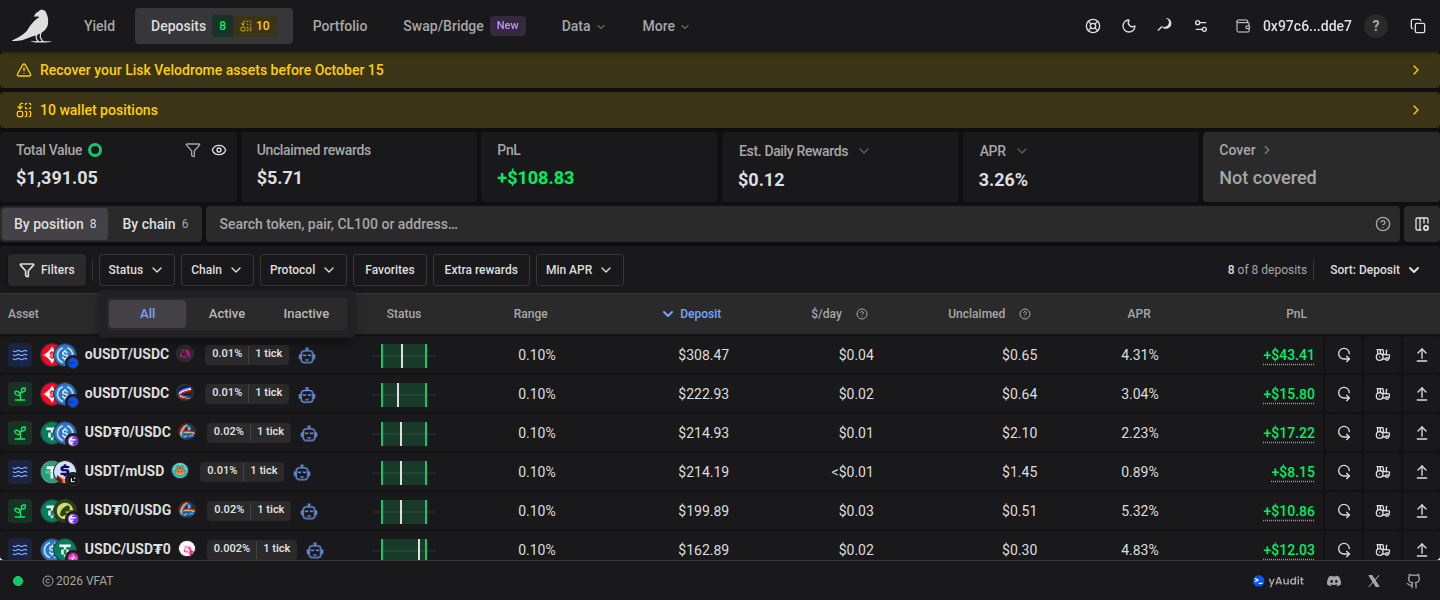
Task: Open the Min APR dropdown
Action: [580, 270]
